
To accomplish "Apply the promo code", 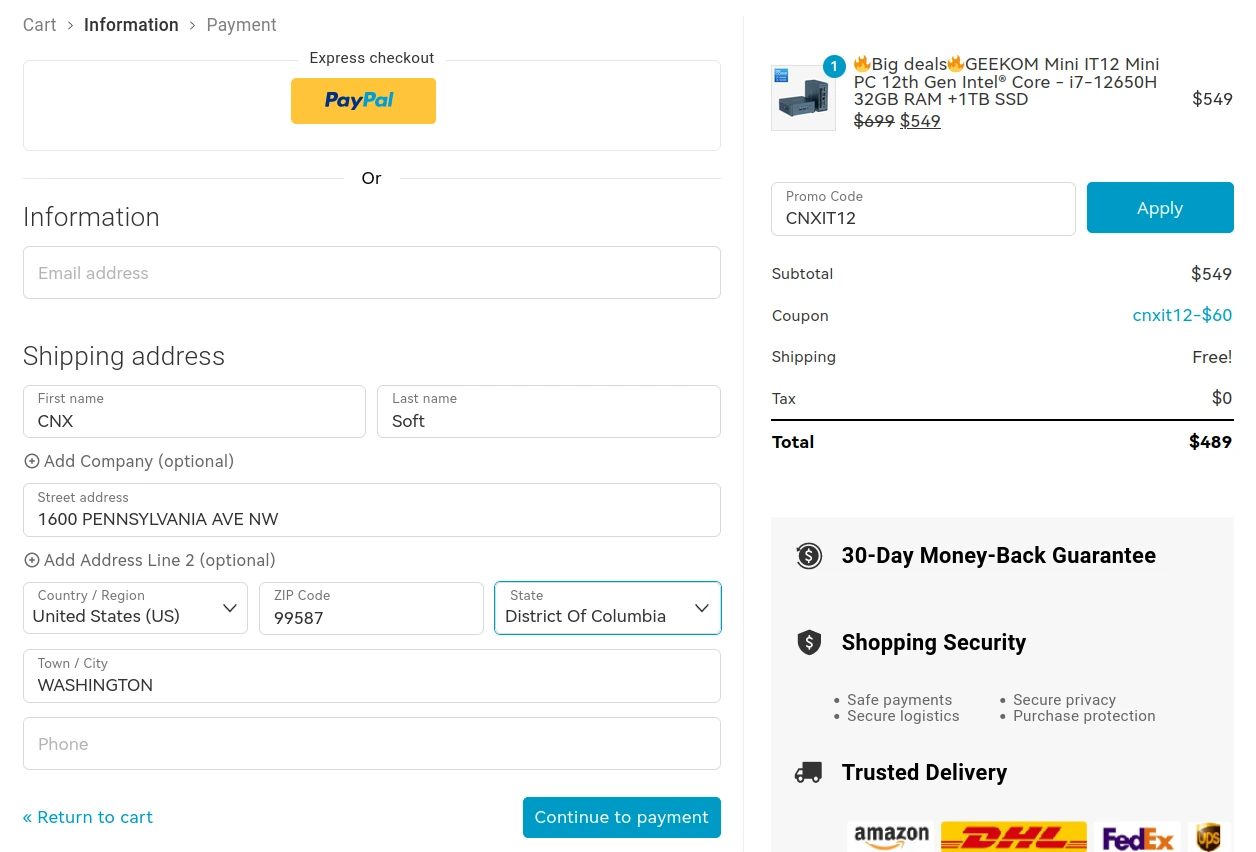I will click(1160, 208).
